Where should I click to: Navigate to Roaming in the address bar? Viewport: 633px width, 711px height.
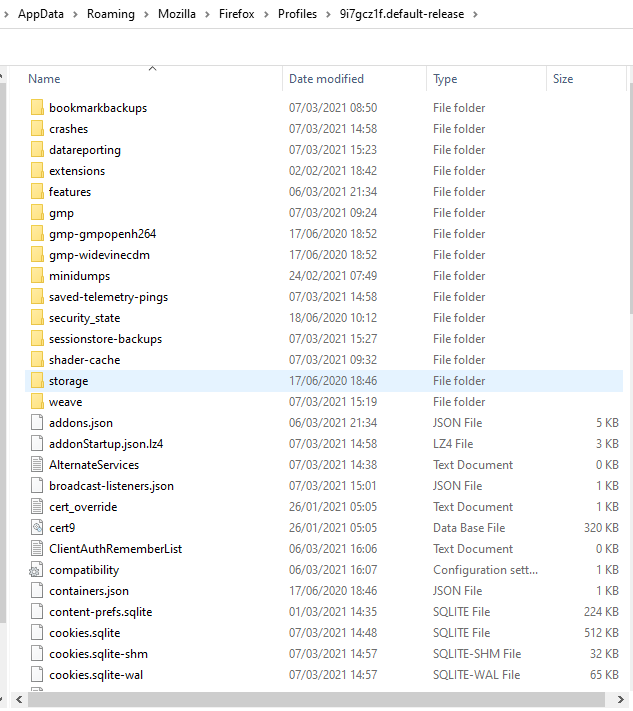pyautogui.click(x=111, y=14)
